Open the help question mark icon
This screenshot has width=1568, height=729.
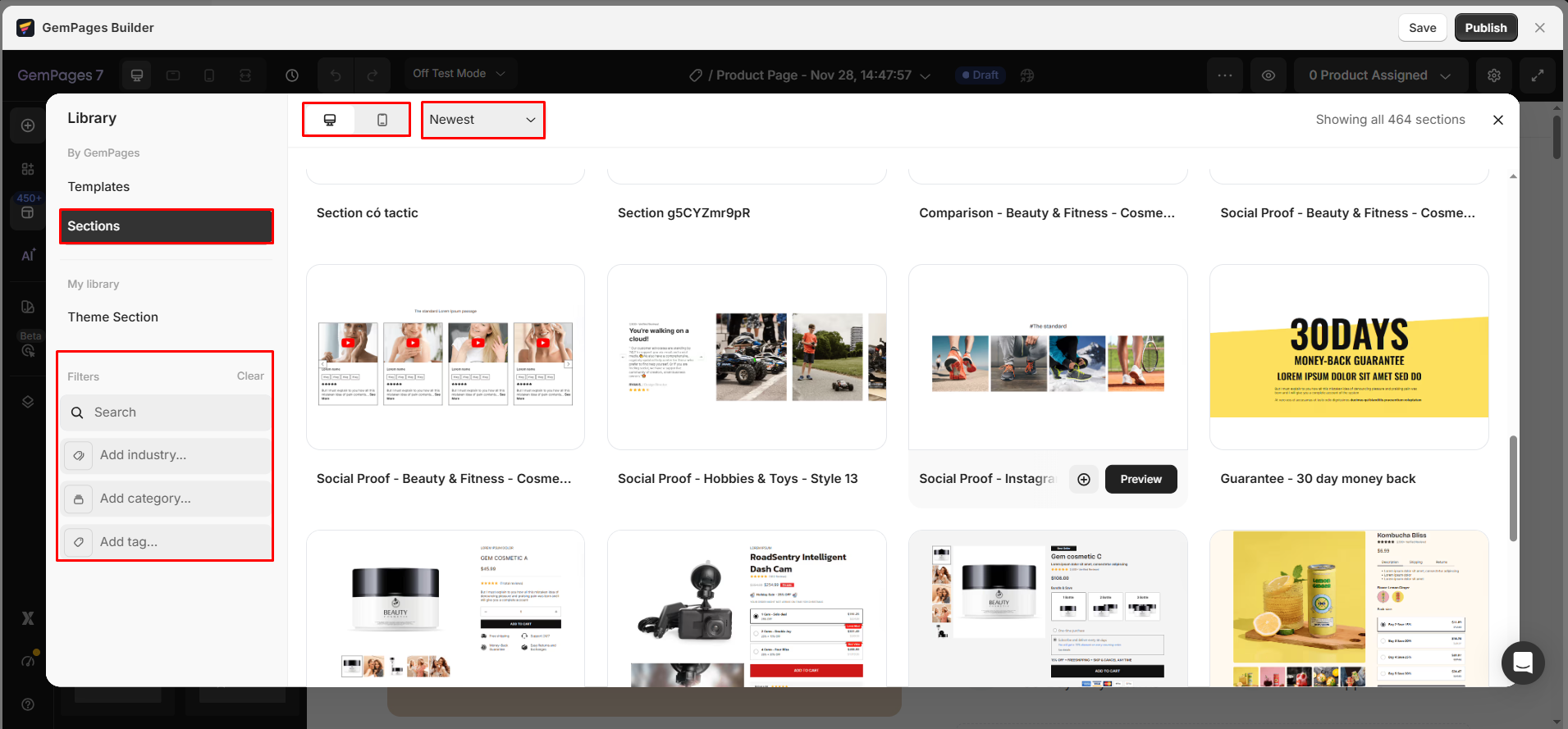(28, 704)
